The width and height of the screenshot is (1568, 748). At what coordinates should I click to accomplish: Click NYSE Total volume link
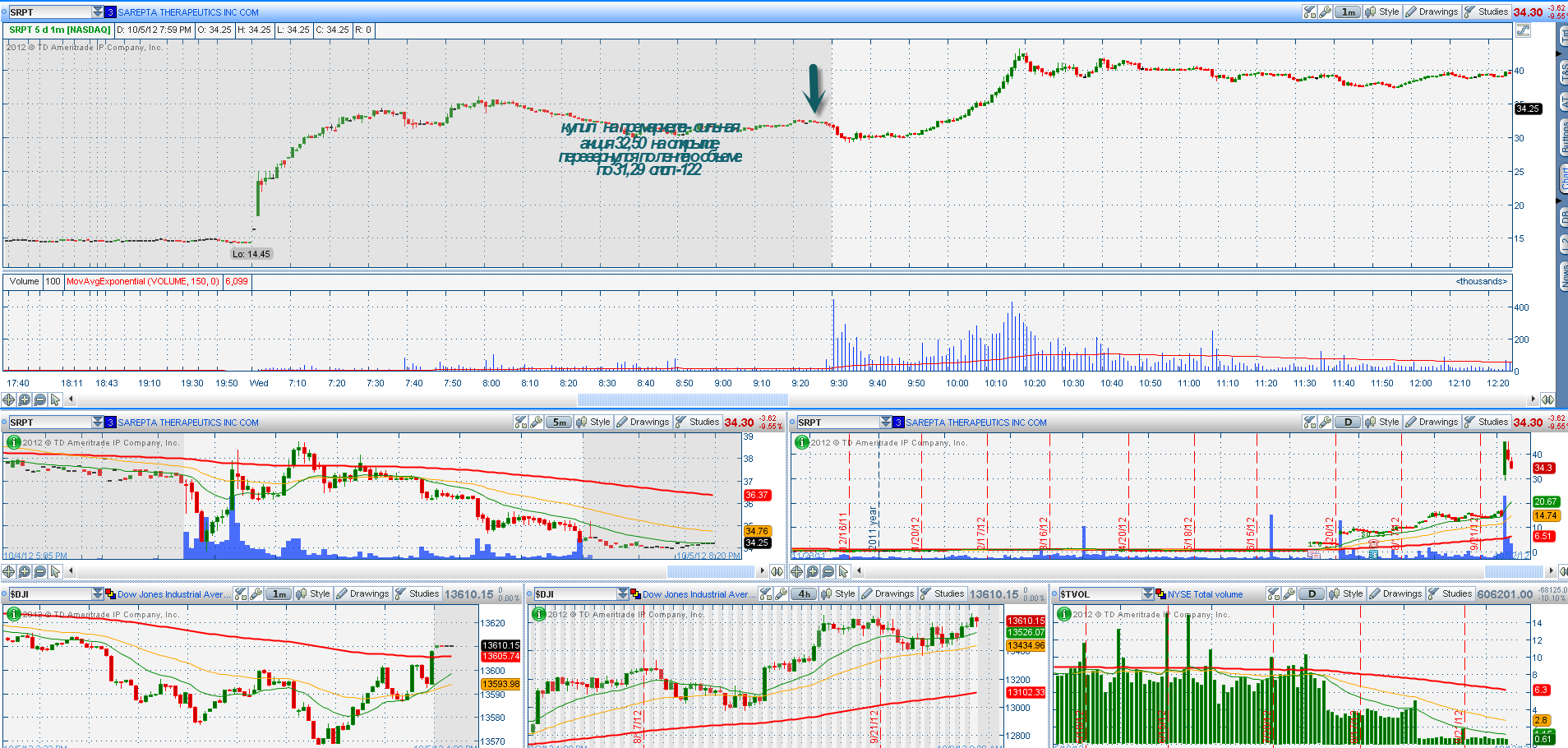tap(1206, 594)
